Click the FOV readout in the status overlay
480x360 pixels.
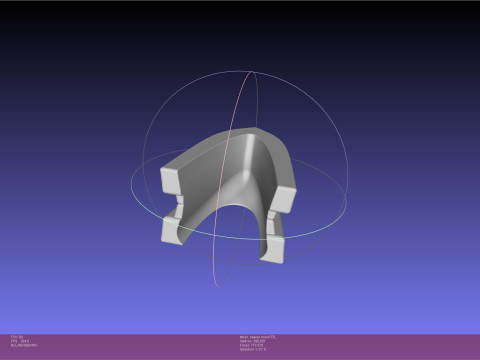17,337
